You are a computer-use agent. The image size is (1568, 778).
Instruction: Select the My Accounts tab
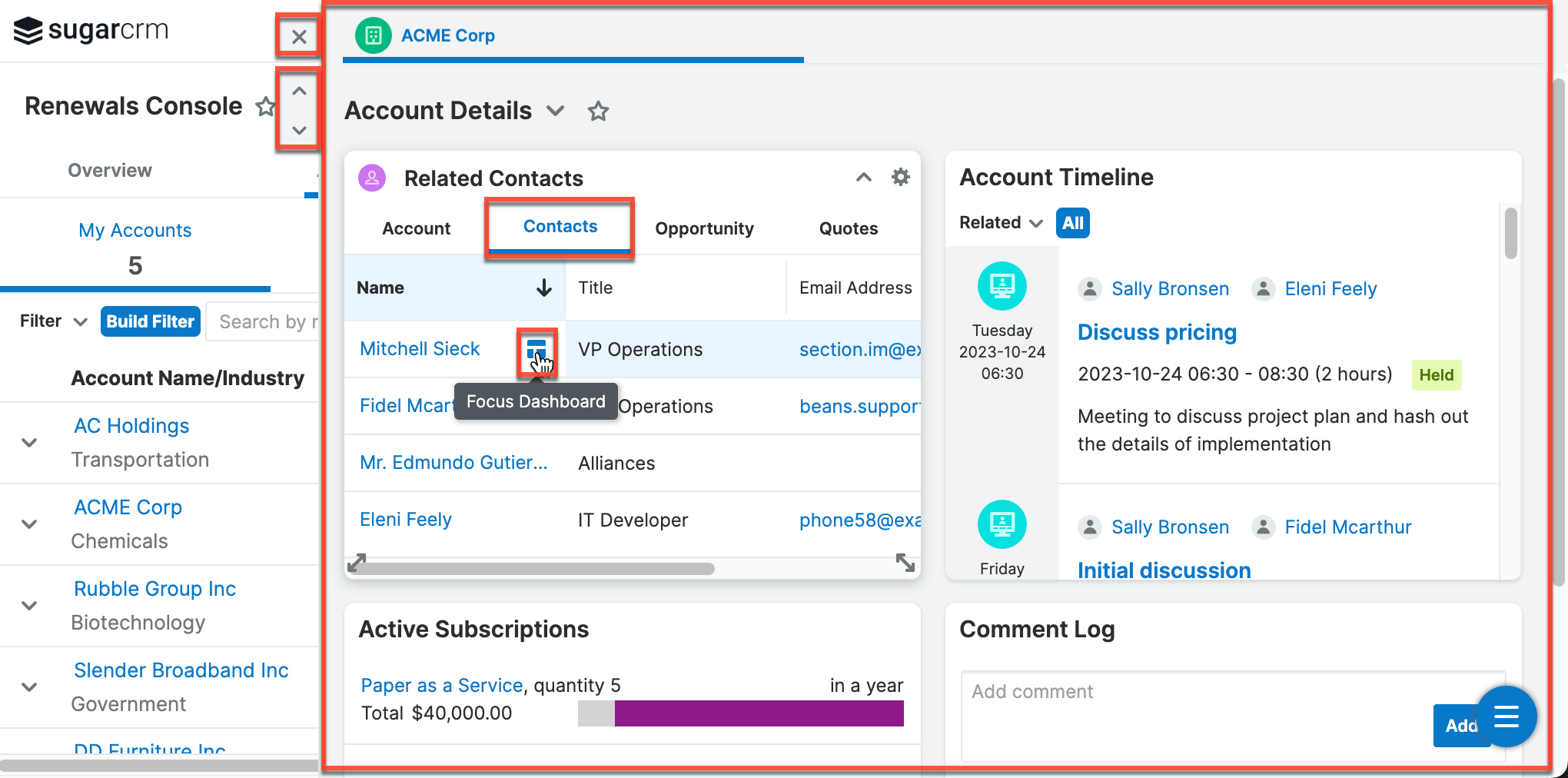coord(135,248)
